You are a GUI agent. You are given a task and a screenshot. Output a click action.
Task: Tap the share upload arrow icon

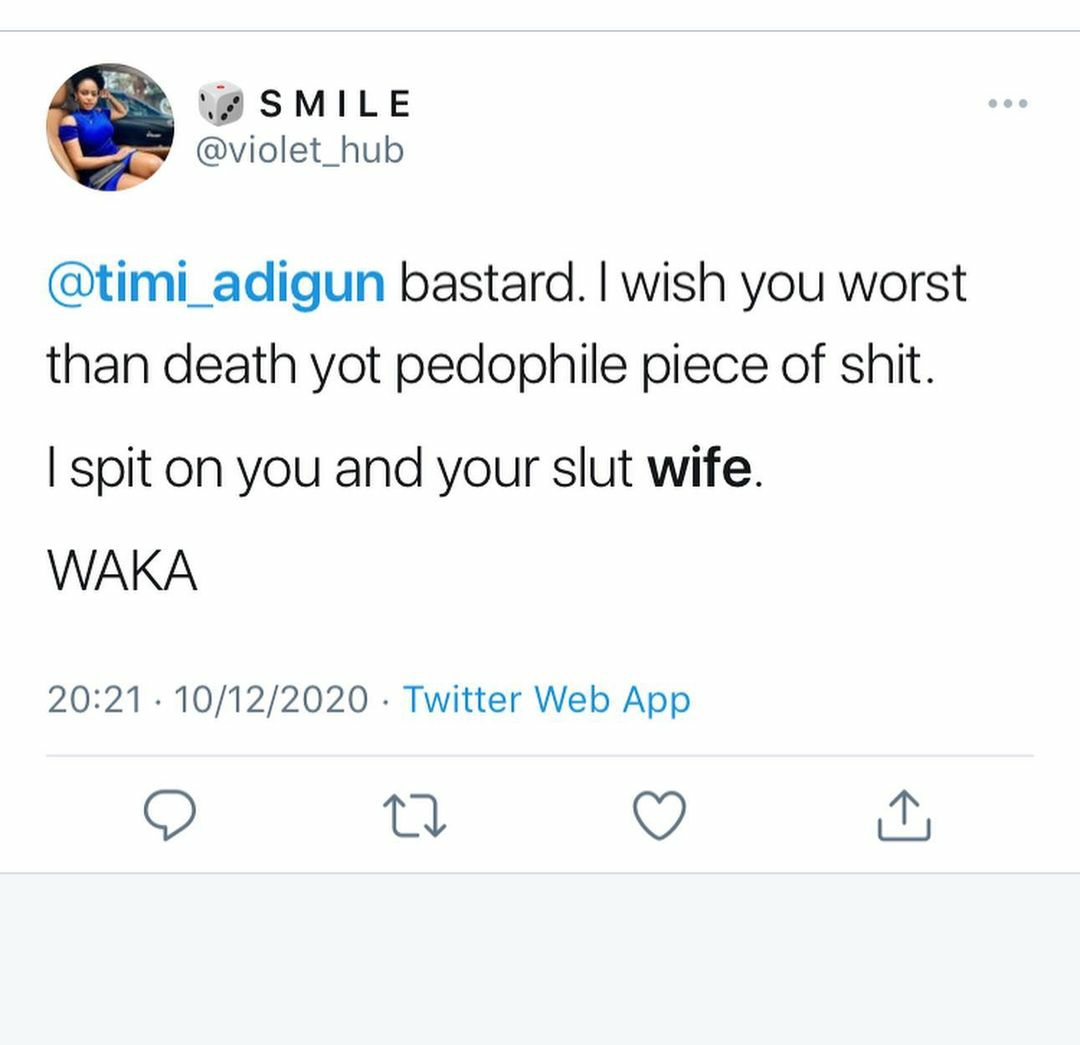[904, 814]
